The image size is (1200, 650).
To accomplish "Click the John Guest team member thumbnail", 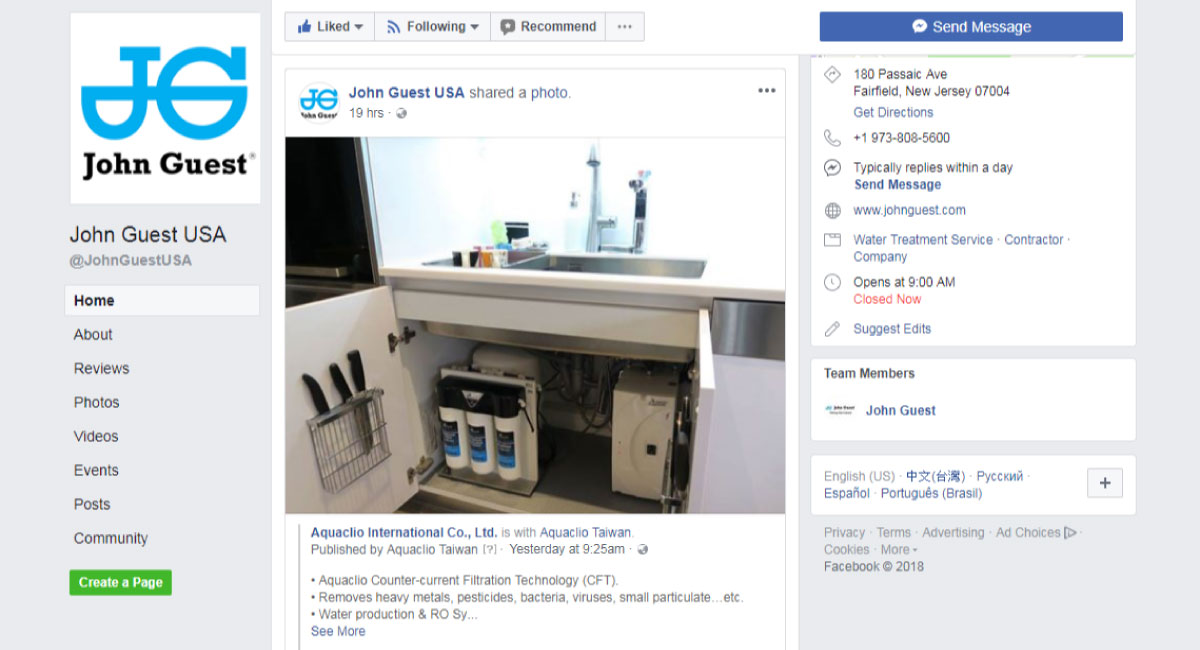I will tap(839, 410).
